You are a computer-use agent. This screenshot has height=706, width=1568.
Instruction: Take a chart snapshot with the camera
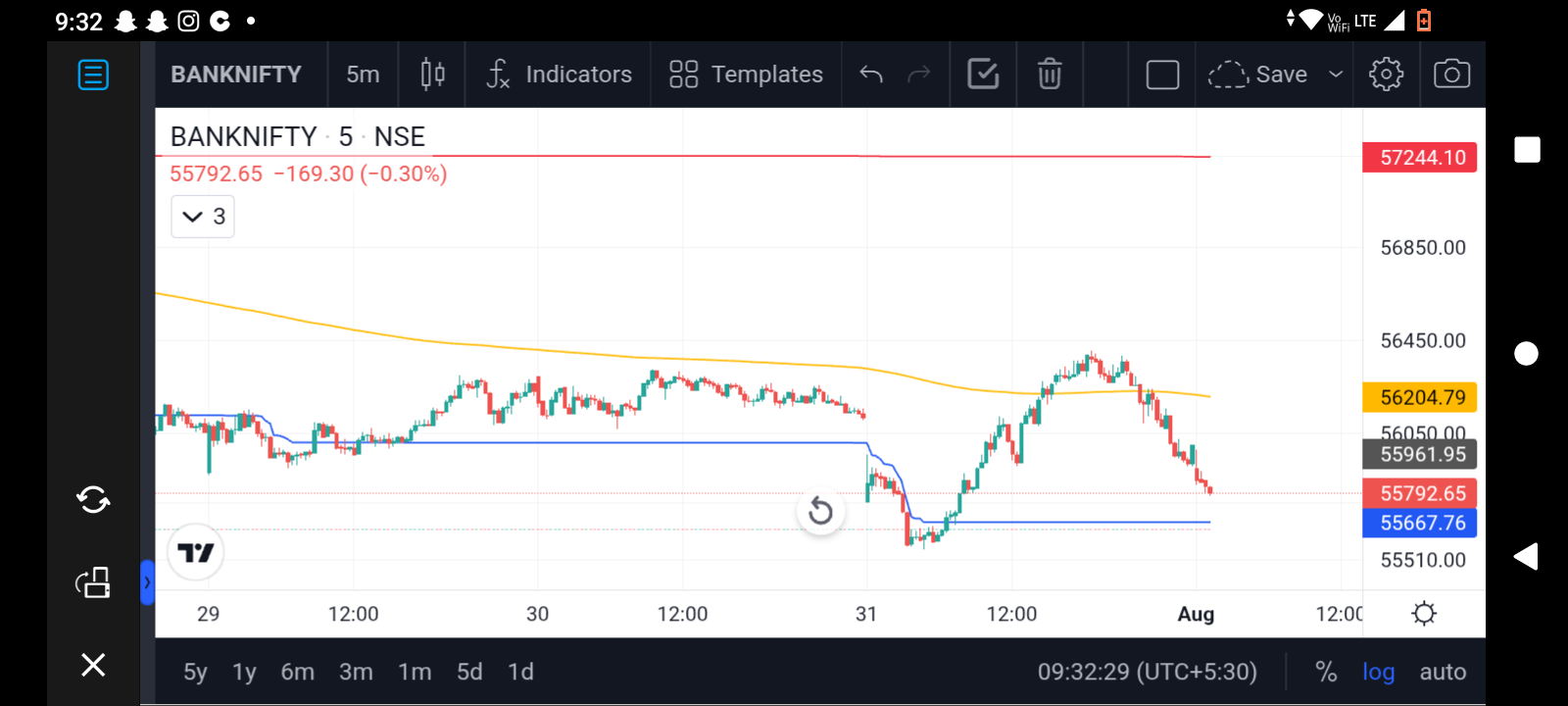pyautogui.click(x=1451, y=75)
